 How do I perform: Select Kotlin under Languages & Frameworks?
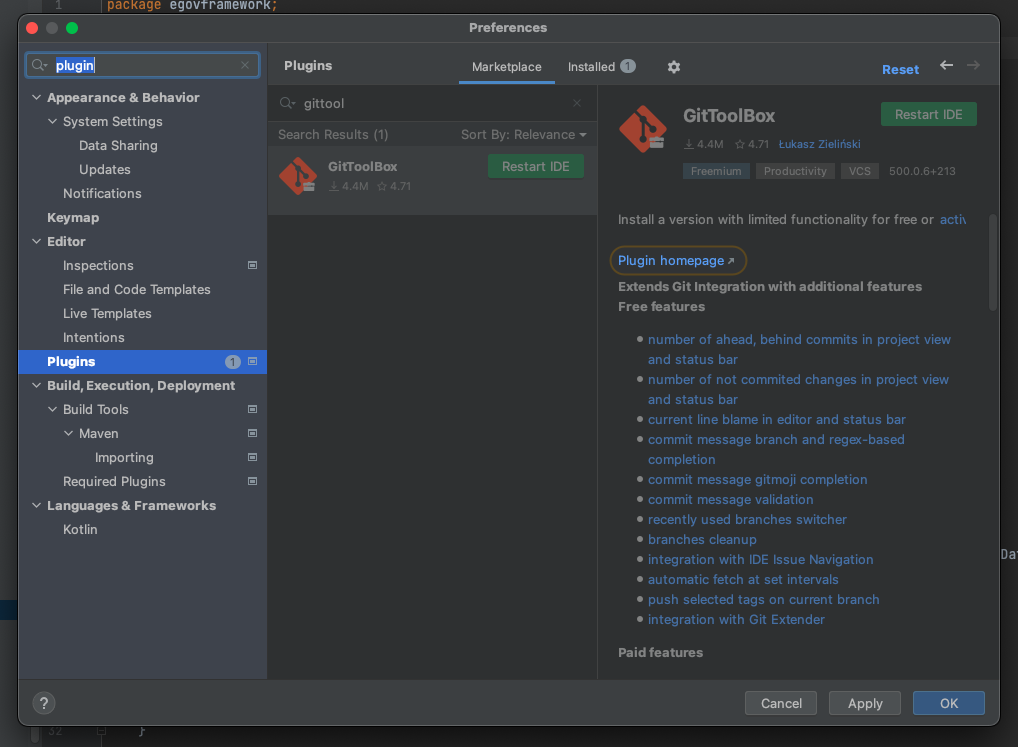[80, 530]
